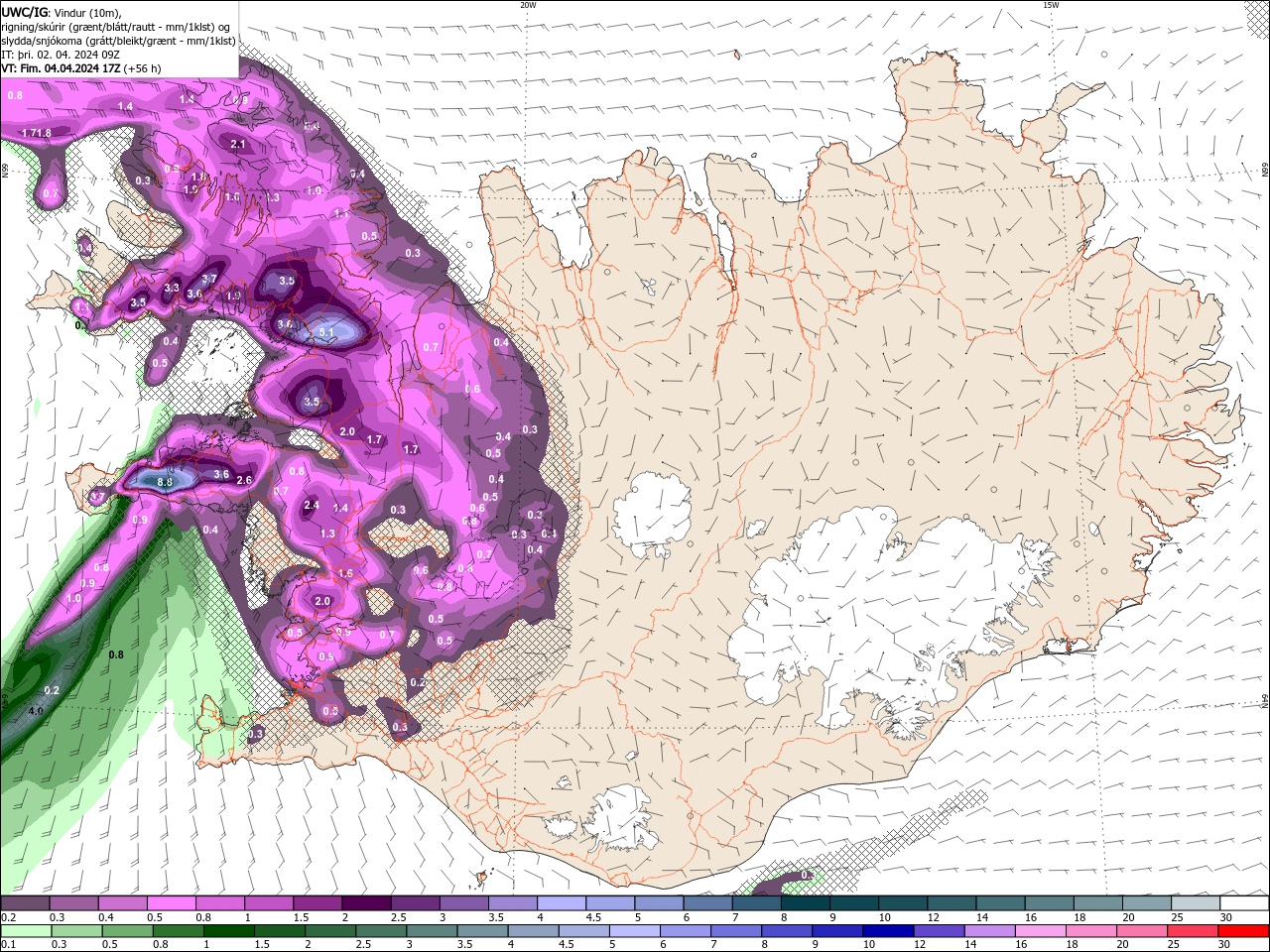The image size is (1270, 952).
Task: Click the white Mýrdalsjökull glacier near south coast
Action: point(620,818)
